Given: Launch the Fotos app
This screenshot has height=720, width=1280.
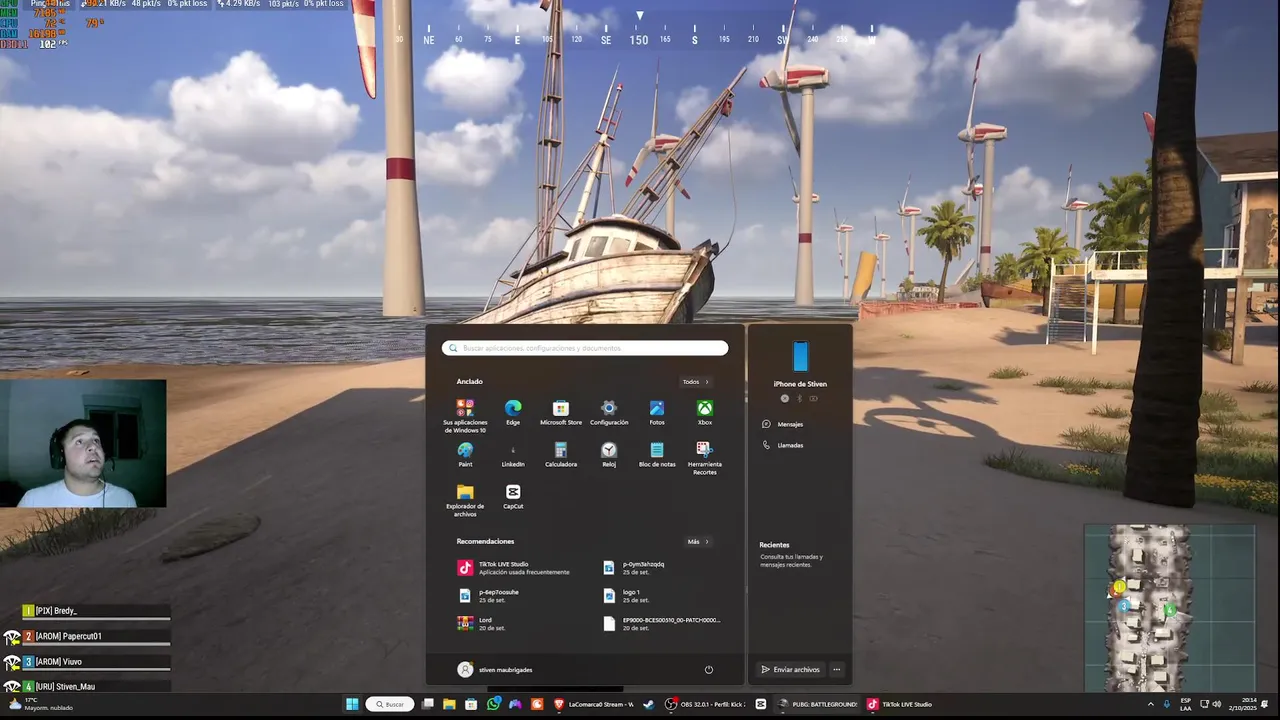Looking at the screenshot, I should pos(657,412).
